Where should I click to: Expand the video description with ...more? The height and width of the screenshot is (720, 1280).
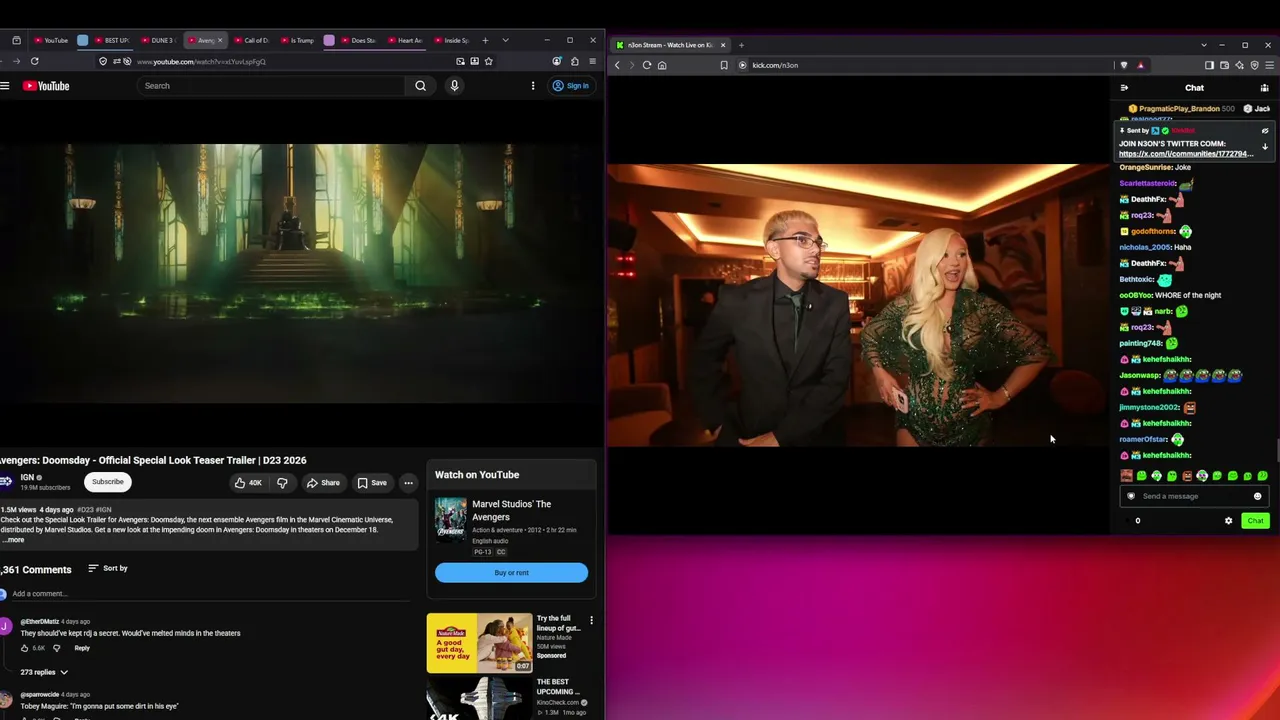pyautogui.click(x=13, y=540)
